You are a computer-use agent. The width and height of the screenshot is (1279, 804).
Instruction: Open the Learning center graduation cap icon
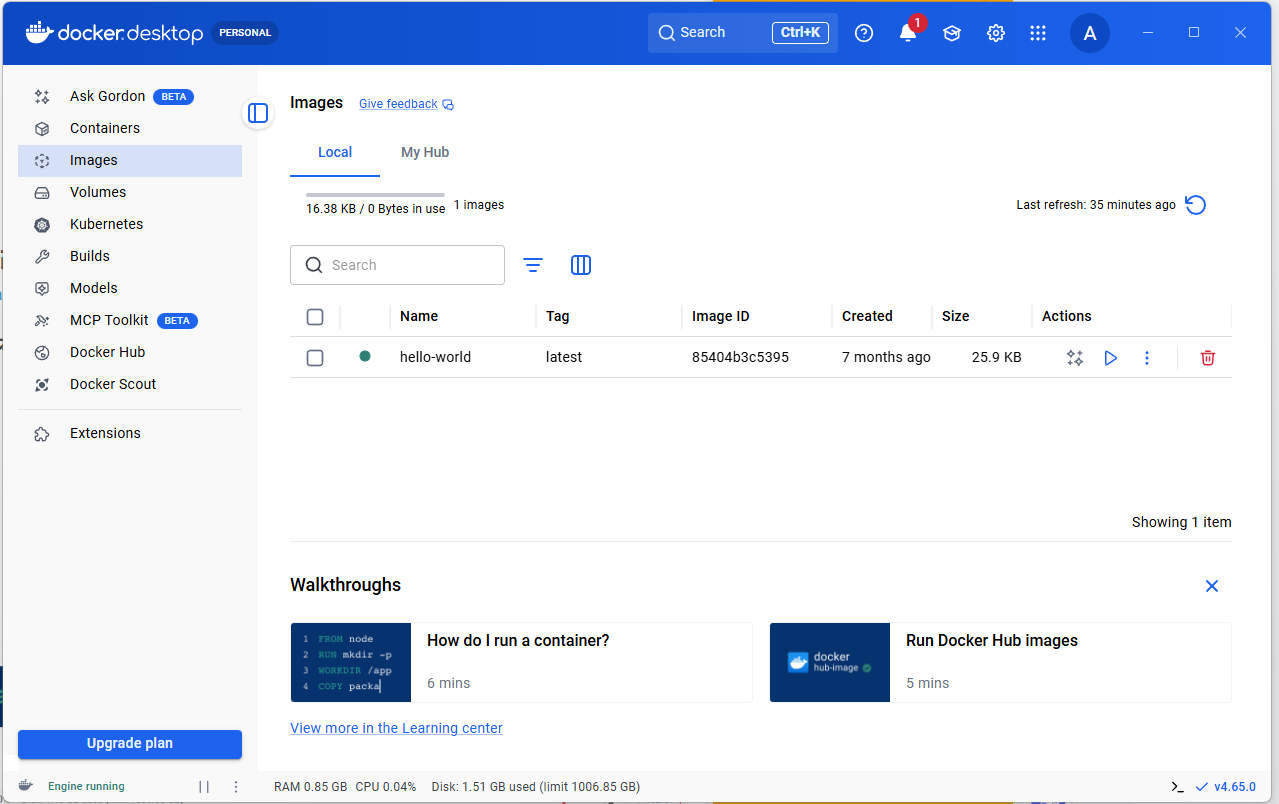tap(951, 33)
